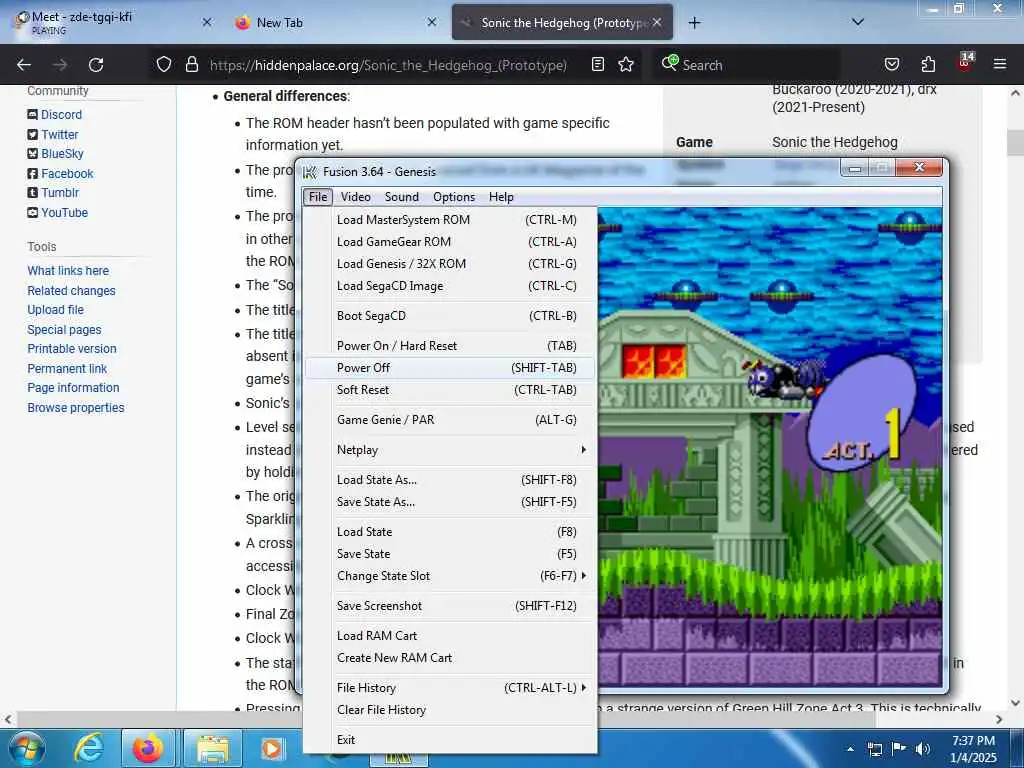Expand the Change State Slot submenu
The width and height of the screenshot is (1024, 768).
pyautogui.click(x=450, y=576)
